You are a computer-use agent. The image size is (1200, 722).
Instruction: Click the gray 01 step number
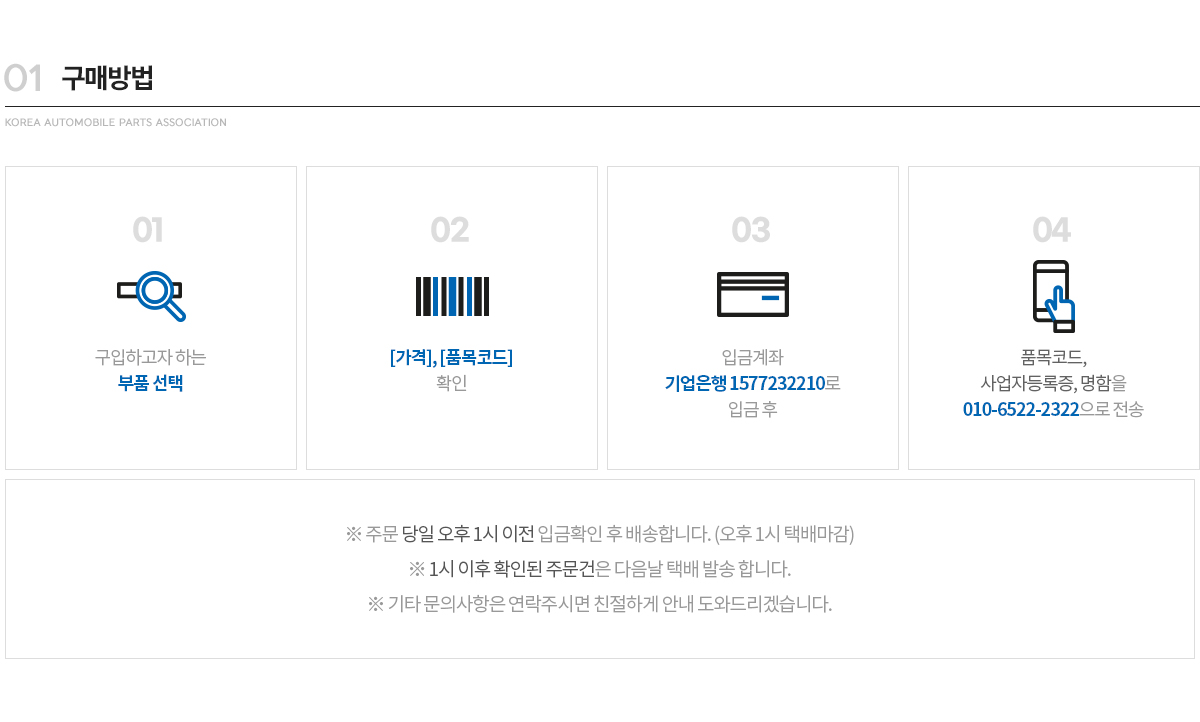pyautogui.click(x=148, y=230)
